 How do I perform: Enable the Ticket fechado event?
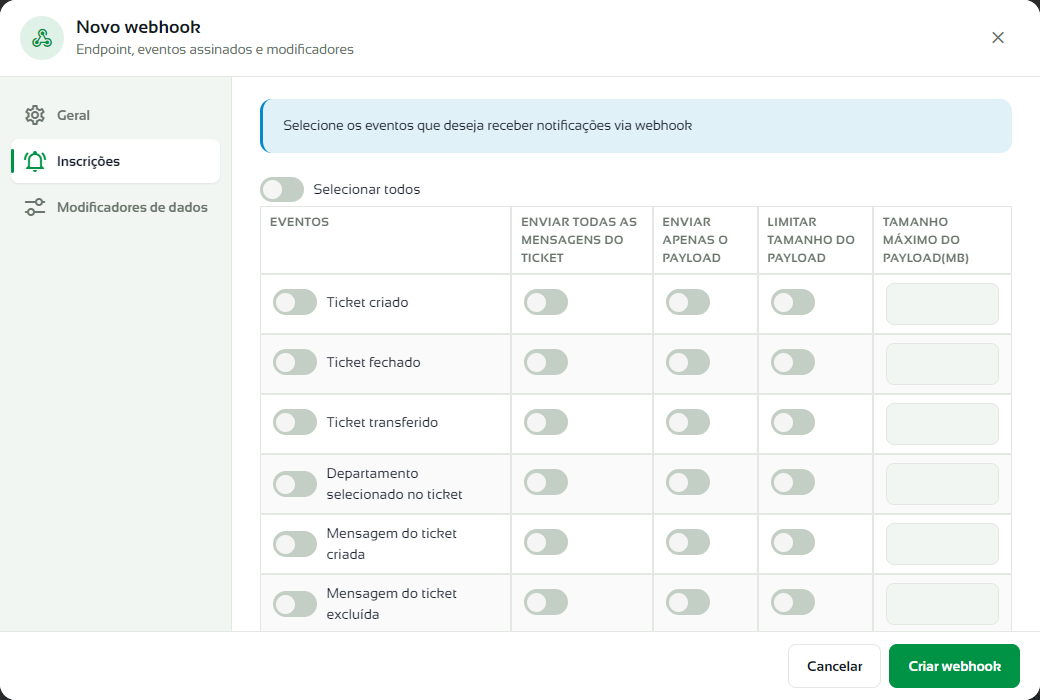coord(295,362)
